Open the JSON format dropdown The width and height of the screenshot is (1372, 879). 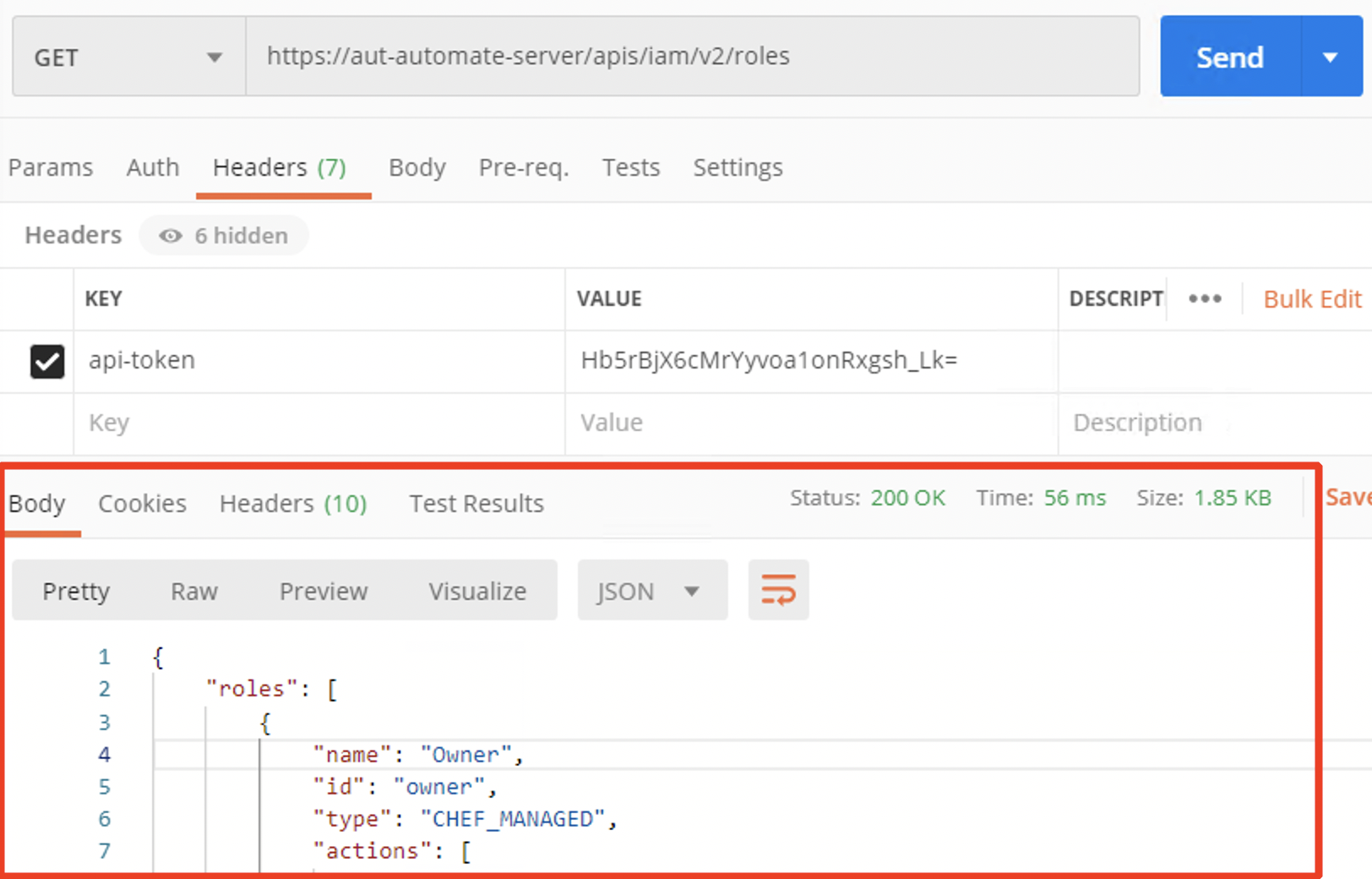(652, 590)
